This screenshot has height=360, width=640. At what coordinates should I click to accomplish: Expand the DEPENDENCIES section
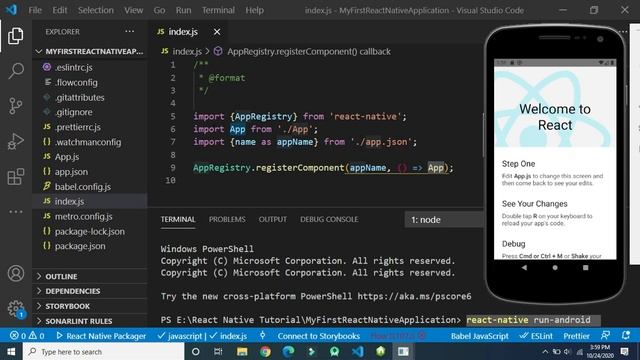pyautogui.click(x=90, y=291)
